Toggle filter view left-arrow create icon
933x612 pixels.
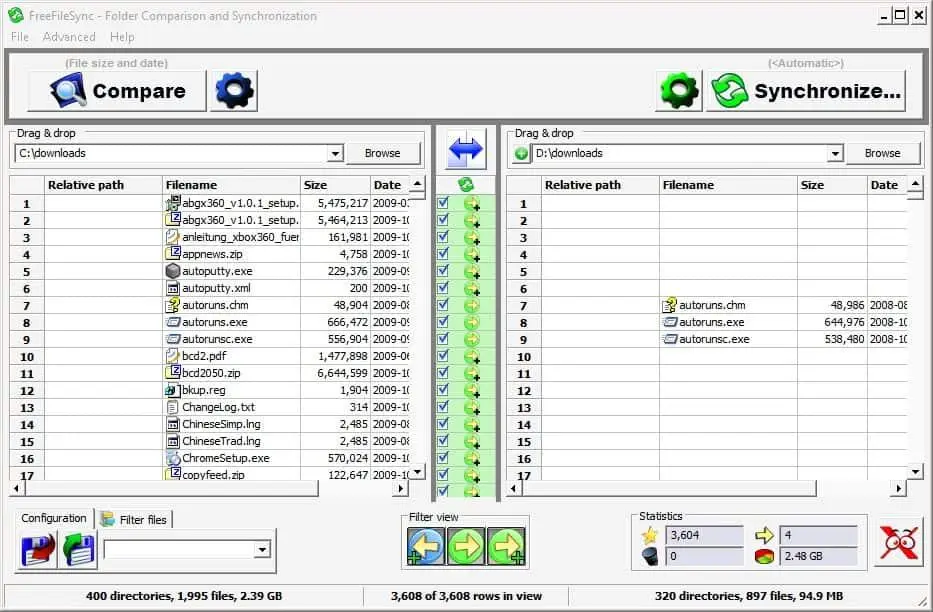point(425,546)
